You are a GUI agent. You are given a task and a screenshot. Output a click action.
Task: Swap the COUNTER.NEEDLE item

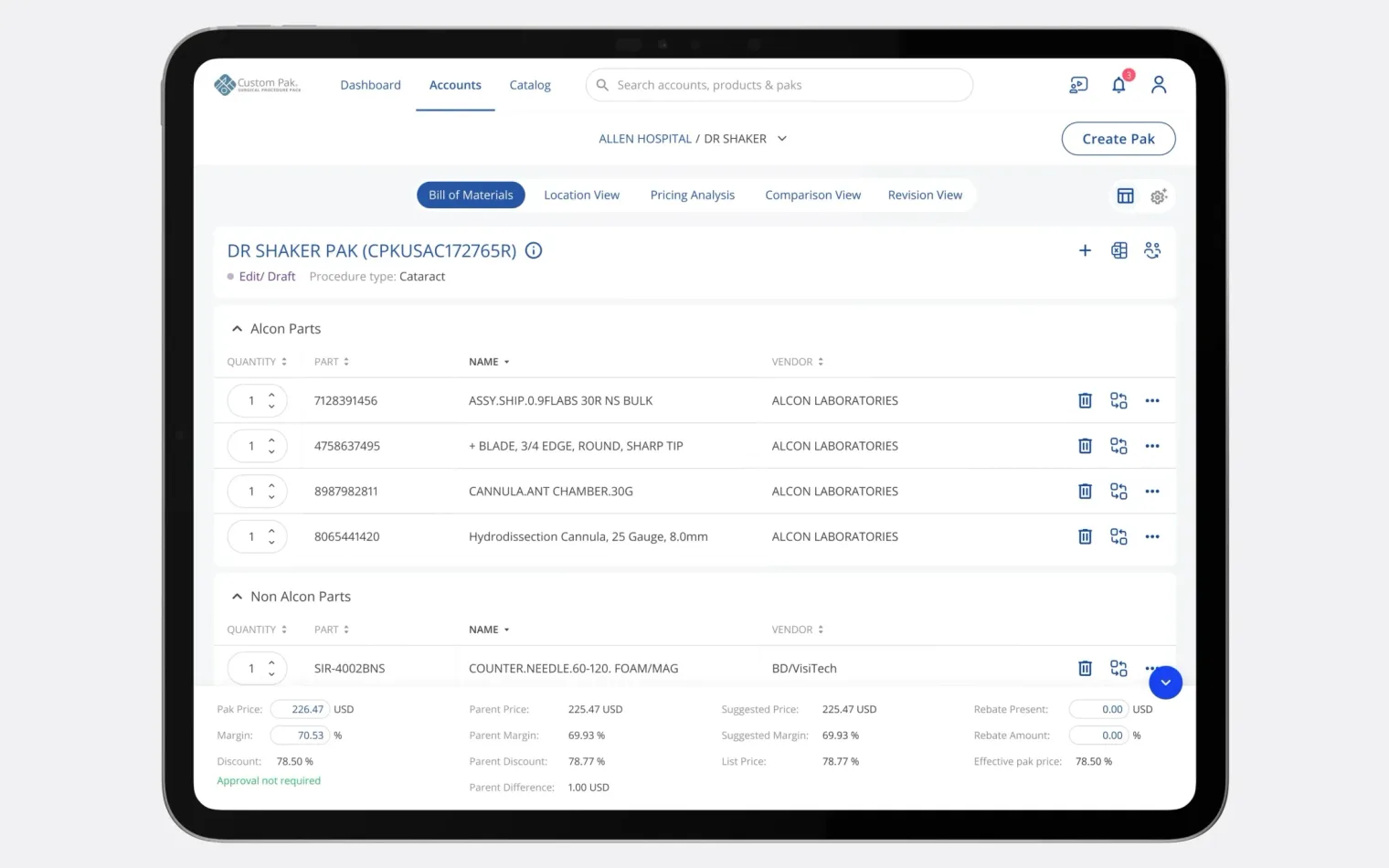click(1119, 668)
